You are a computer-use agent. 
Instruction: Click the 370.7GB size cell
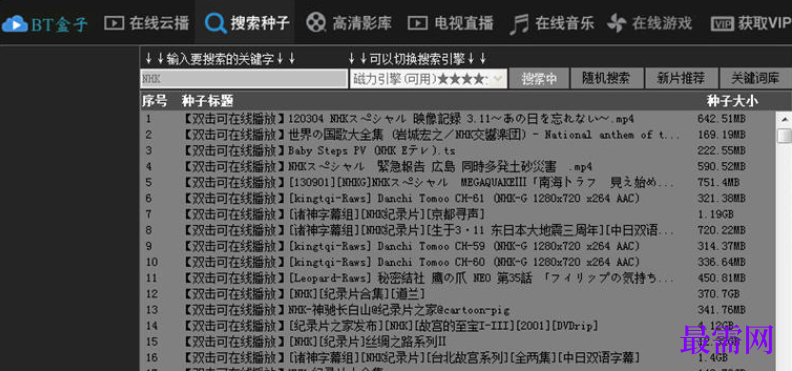pos(718,294)
